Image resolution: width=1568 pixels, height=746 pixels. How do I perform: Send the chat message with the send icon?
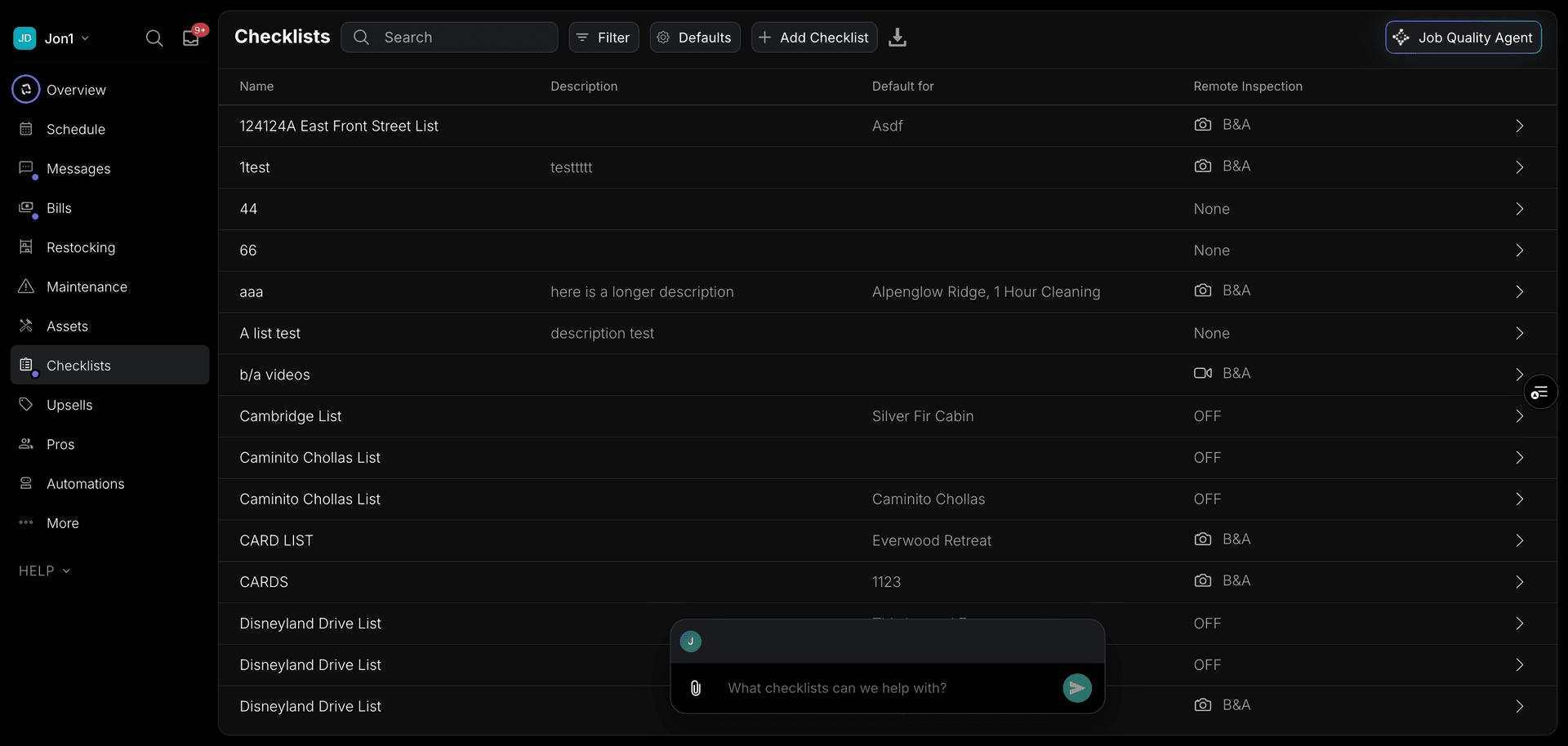1076,687
